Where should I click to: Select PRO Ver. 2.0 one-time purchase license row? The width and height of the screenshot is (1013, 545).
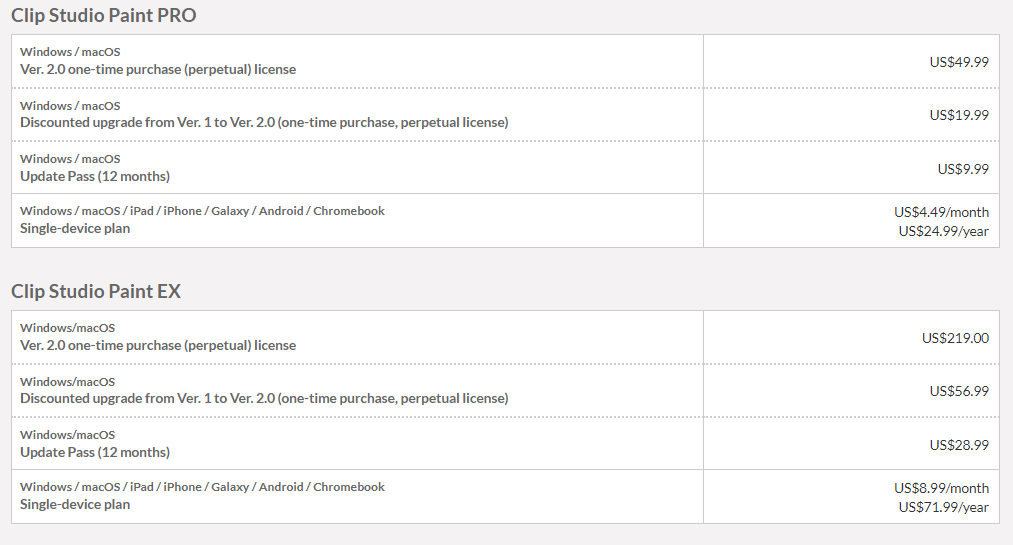point(505,61)
